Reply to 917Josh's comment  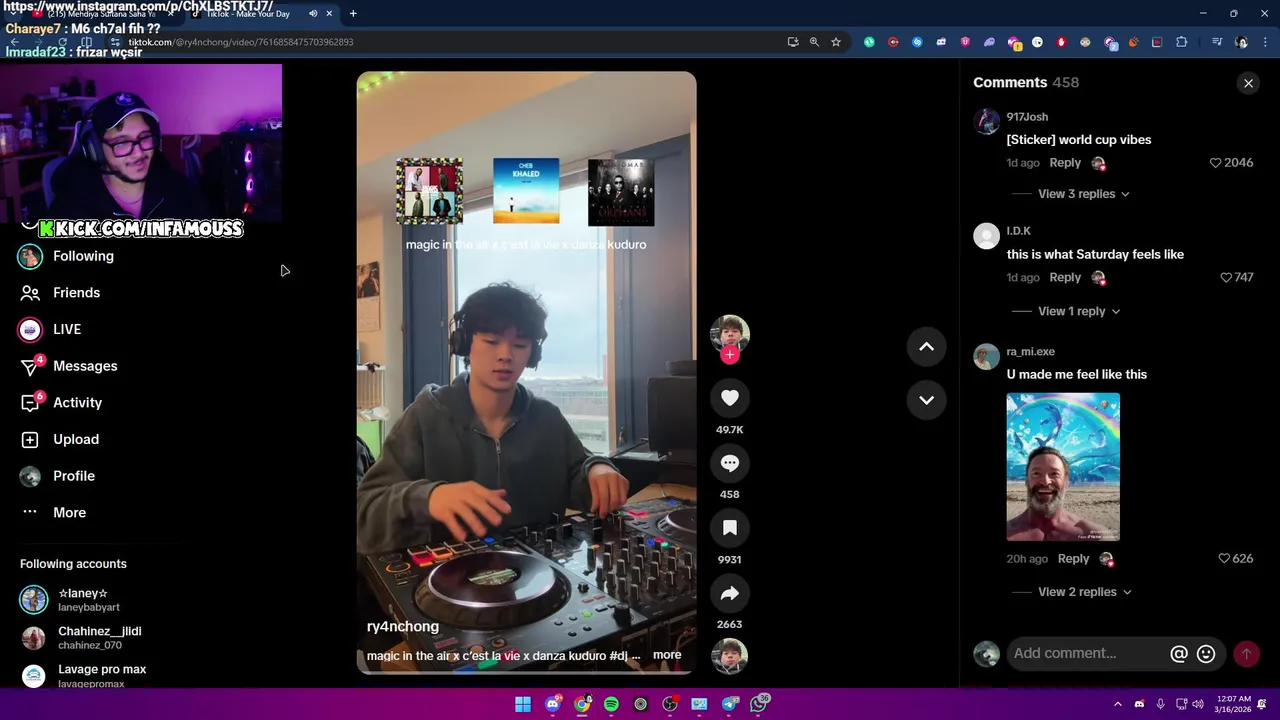point(1064,163)
